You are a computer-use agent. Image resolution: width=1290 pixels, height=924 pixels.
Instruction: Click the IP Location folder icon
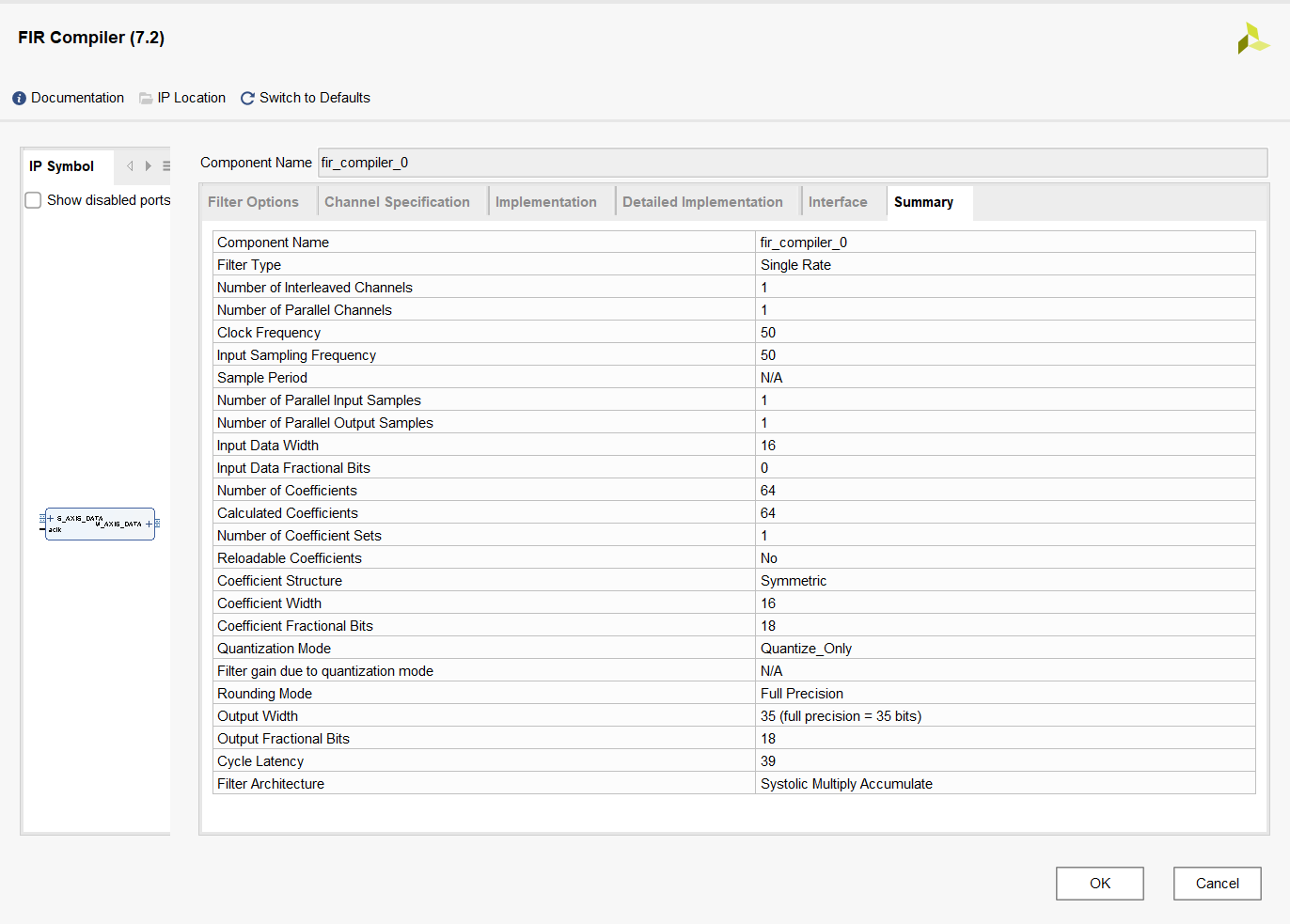(x=146, y=98)
